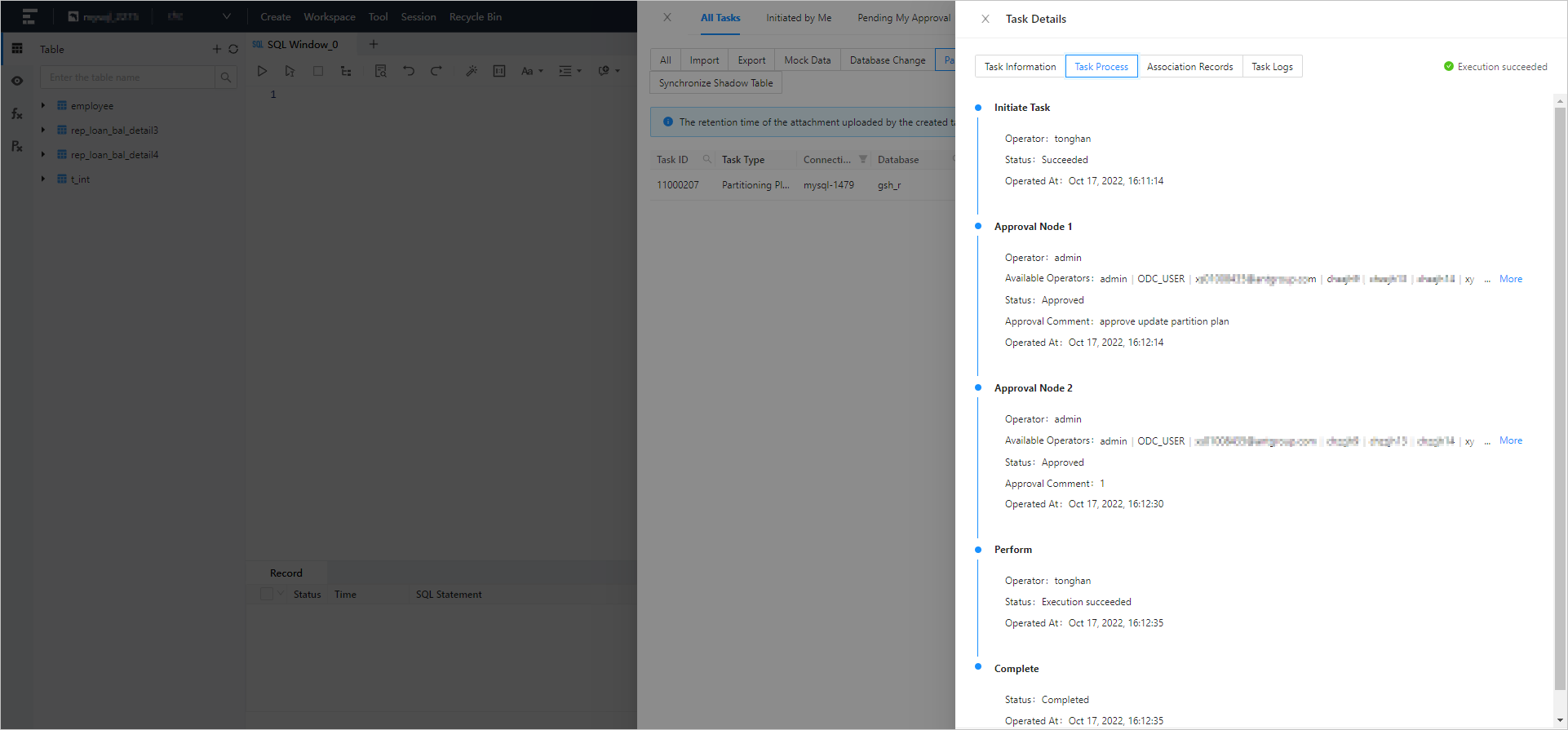Switch to Initiated by Me tab
This screenshot has height=730, width=1568.
tap(799, 18)
